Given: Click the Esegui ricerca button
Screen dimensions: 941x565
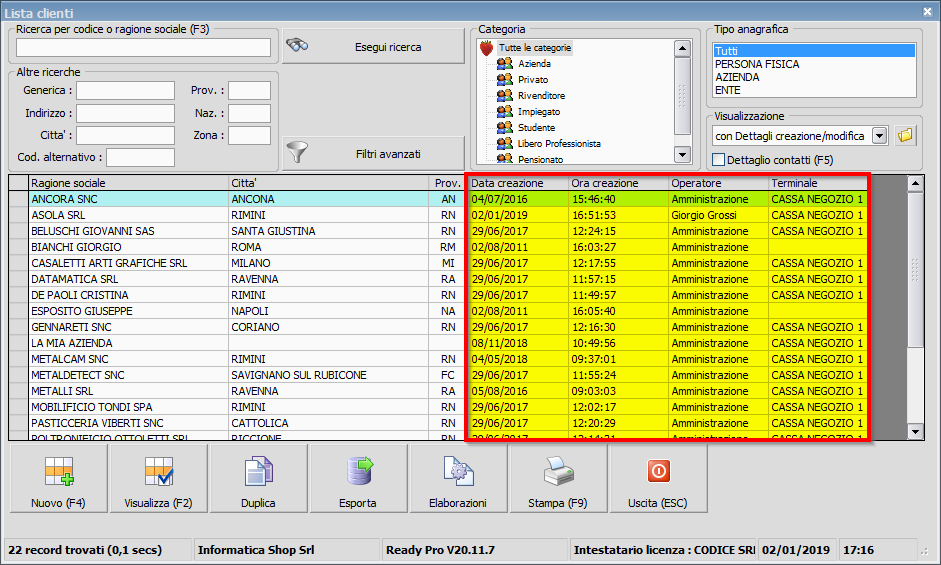Looking at the screenshot, I should (373, 46).
